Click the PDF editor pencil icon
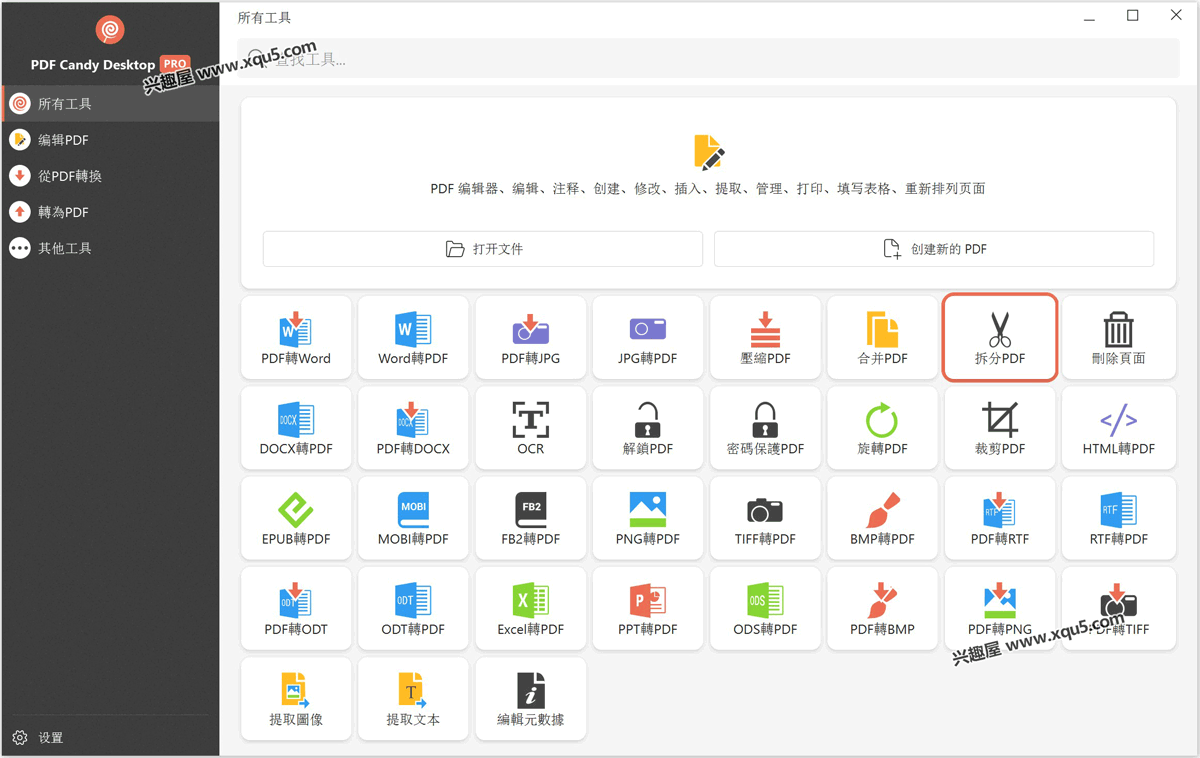This screenshot has width=1200, height=758. tap(708, 152)
